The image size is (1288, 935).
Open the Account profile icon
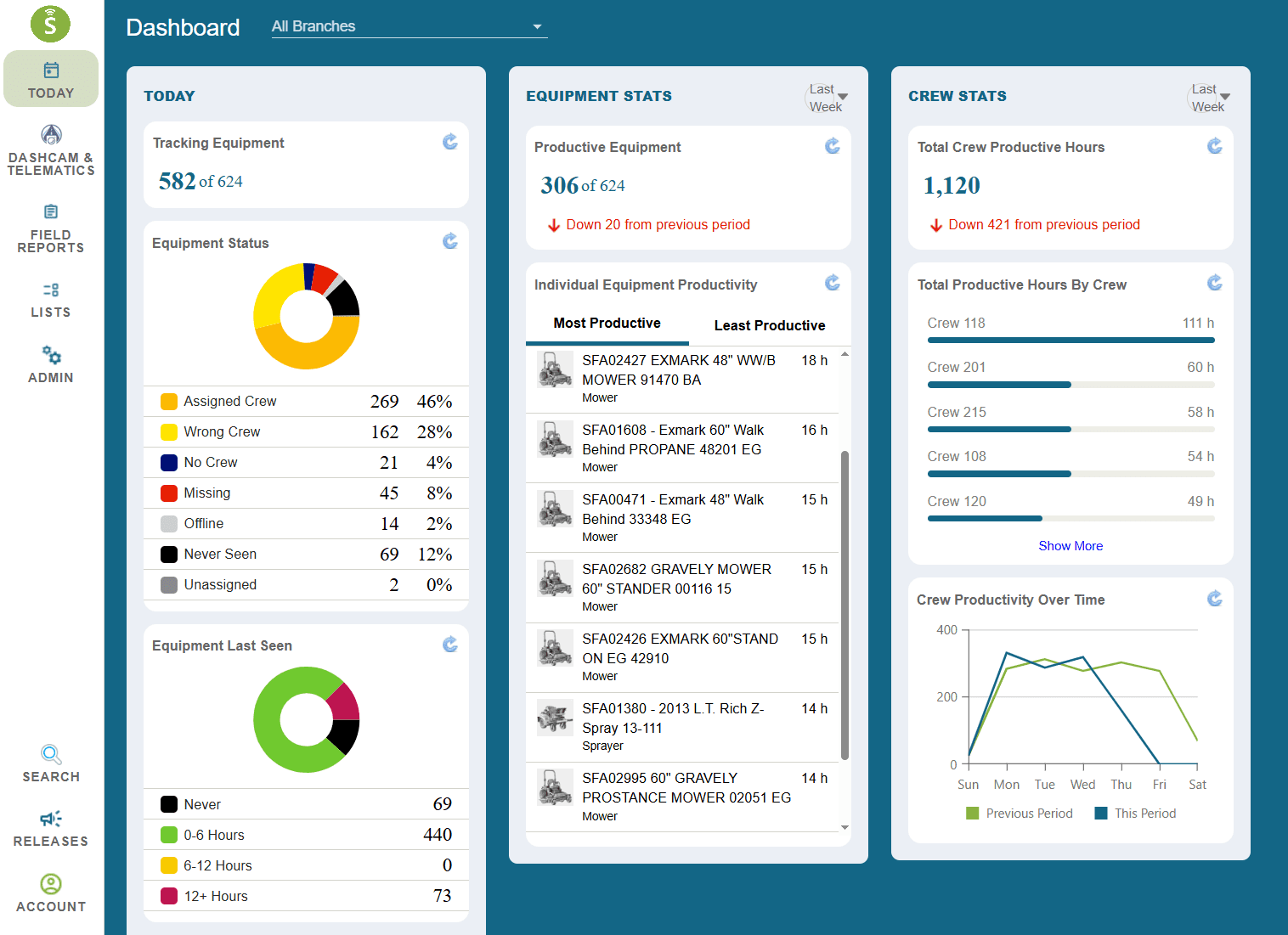[x=51, y=884]
